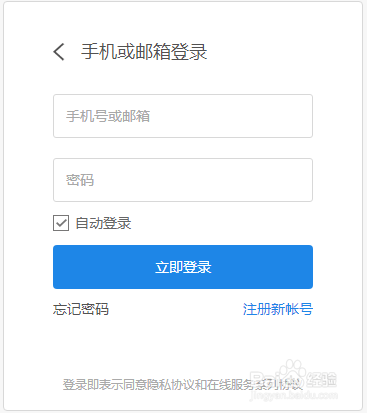Image resolution: width=367 pixels, height=413 pixels.
Task: Untick the 自动登录 checkbox
Action: (x=61, y=223)
